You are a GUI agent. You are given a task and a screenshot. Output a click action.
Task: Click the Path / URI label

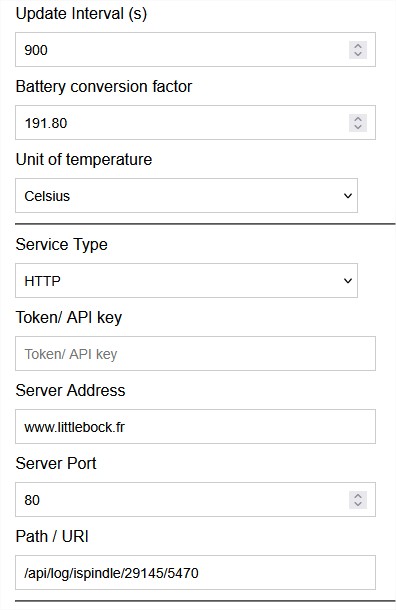click(52, 536)
